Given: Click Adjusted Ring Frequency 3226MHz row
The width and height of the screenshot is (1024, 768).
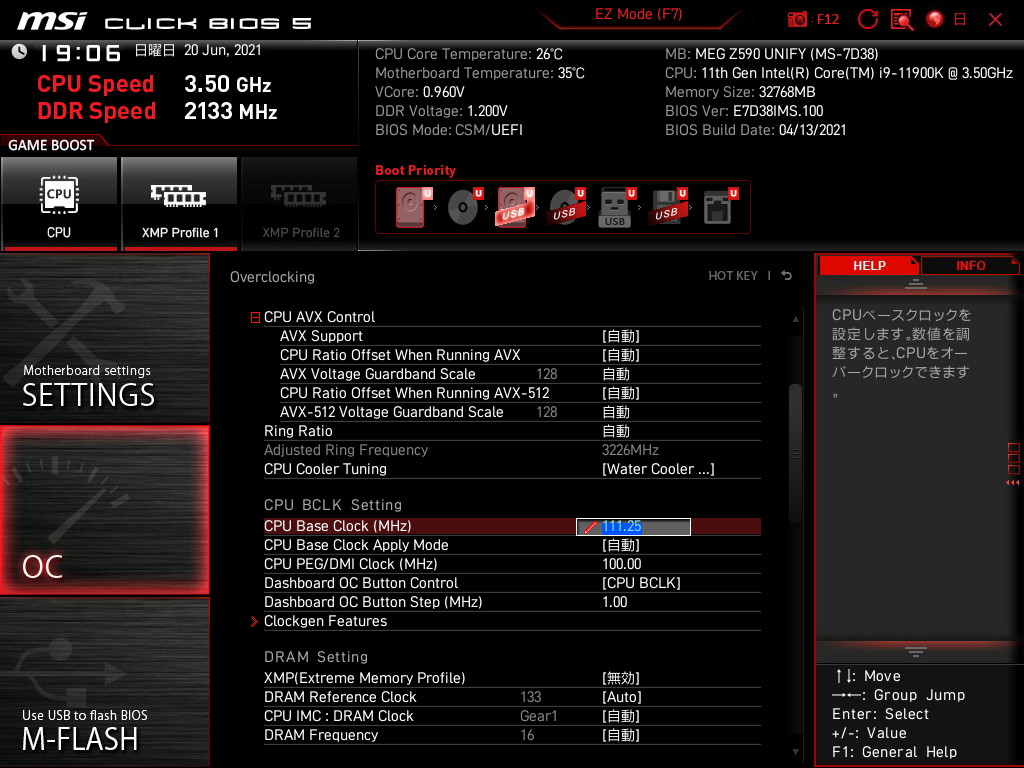Looking at the screenshot, I should tap(512, 450).
